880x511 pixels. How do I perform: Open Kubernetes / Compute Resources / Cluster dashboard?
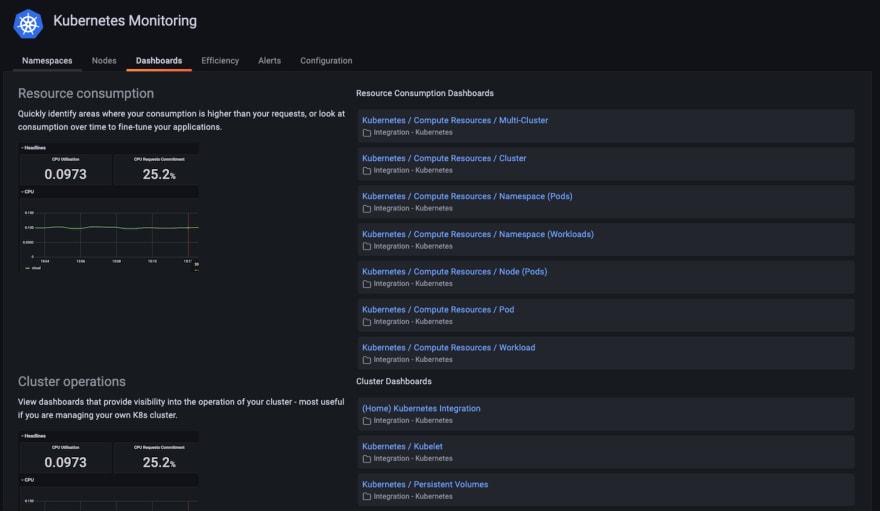(444, 158)
